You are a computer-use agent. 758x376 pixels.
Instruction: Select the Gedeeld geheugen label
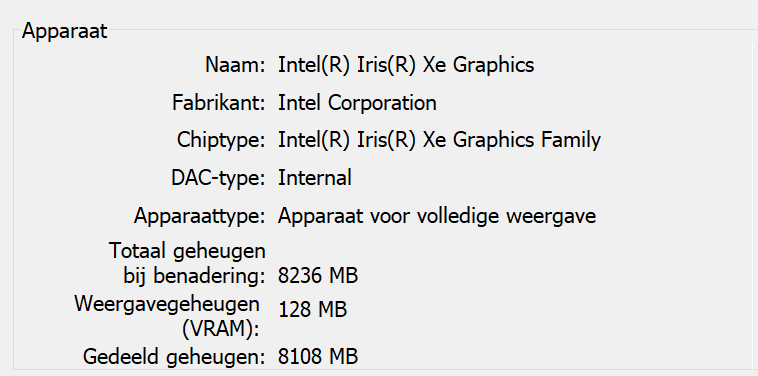[x=174, y=357]
